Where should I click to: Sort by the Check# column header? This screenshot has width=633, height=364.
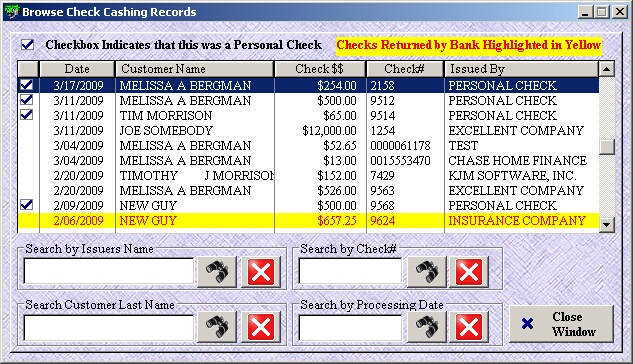(405, 69)
